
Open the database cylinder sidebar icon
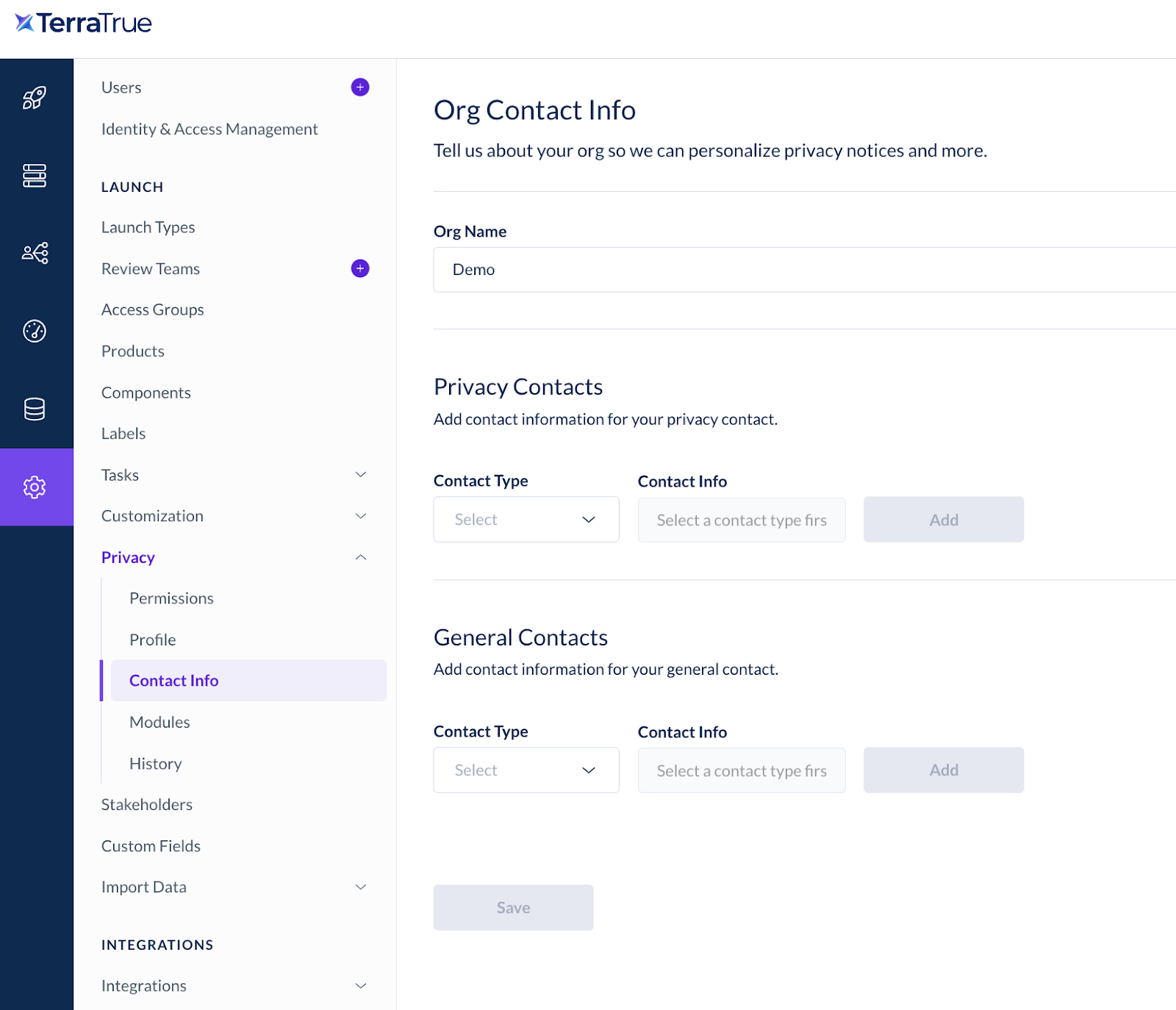[x=35, y=409]
